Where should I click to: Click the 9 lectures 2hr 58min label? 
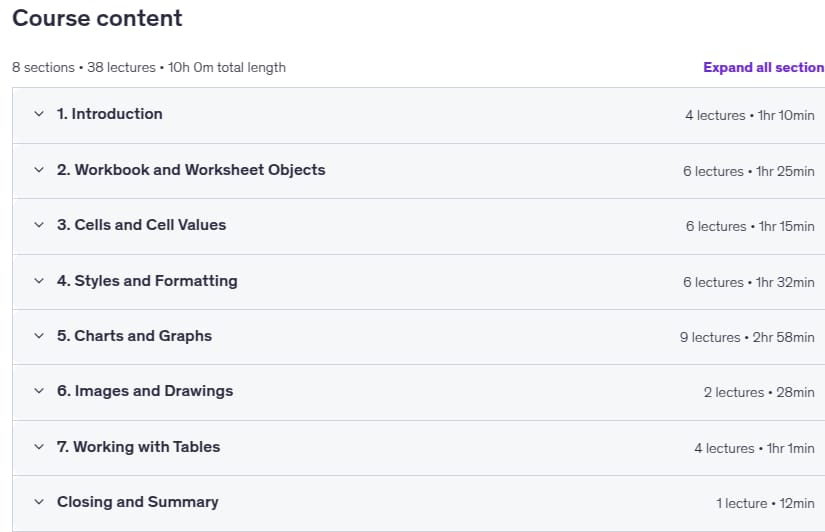(747, 337)
